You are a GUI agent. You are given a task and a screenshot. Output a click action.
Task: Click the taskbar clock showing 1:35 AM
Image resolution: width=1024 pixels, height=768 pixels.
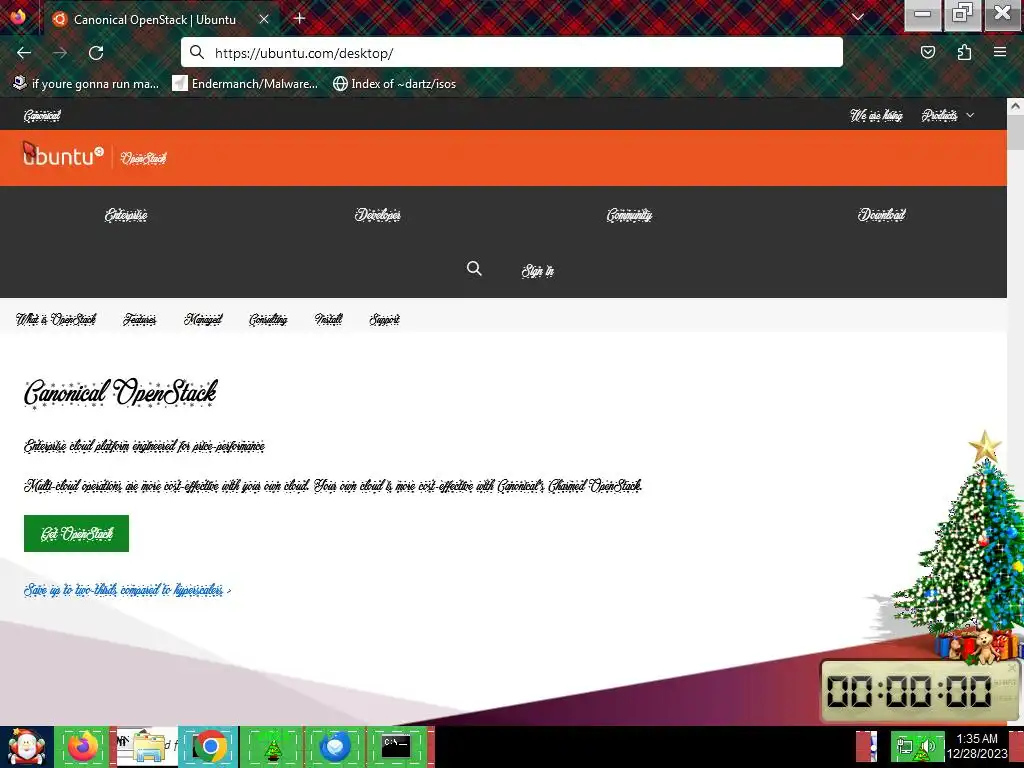(x=977, y=746)
